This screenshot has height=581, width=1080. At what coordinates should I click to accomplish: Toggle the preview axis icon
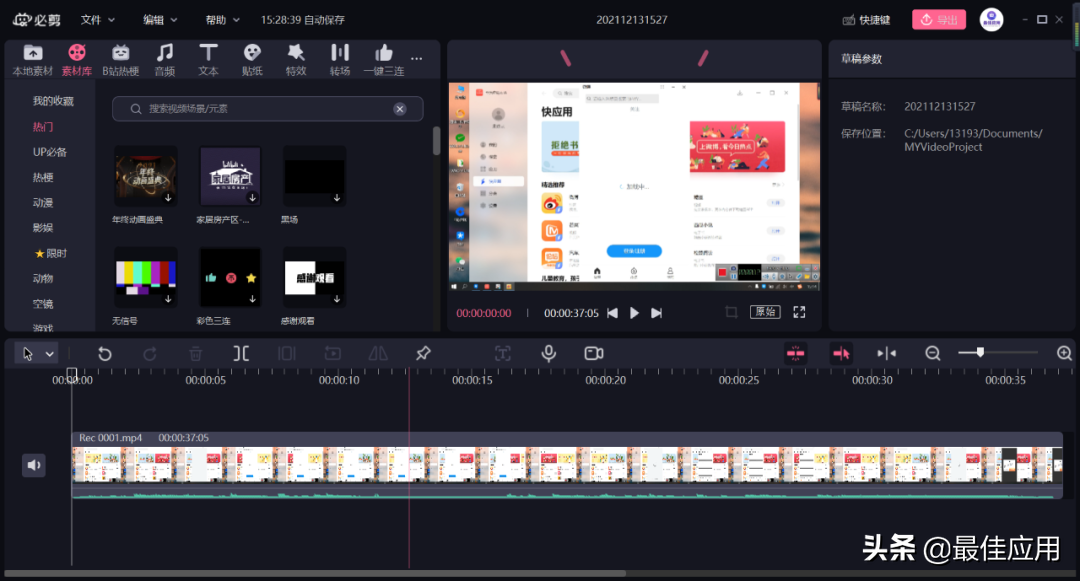(x=886, y=354)
